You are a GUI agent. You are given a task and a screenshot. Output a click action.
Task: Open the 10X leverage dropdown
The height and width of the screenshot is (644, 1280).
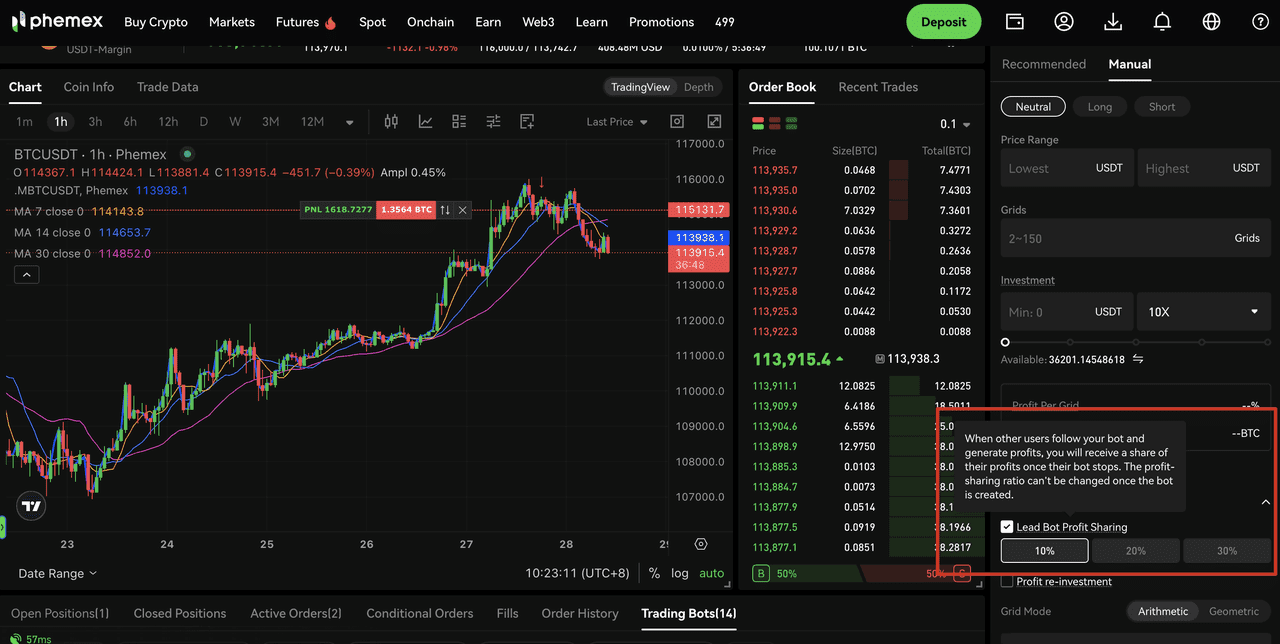1203,312
